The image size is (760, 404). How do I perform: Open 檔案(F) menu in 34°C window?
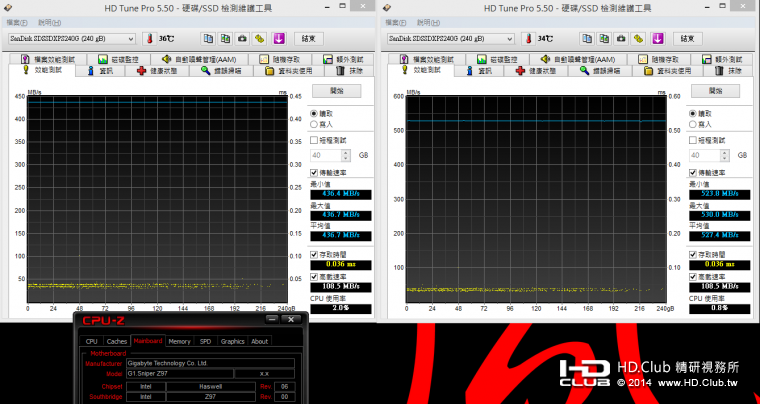point(396,23)
